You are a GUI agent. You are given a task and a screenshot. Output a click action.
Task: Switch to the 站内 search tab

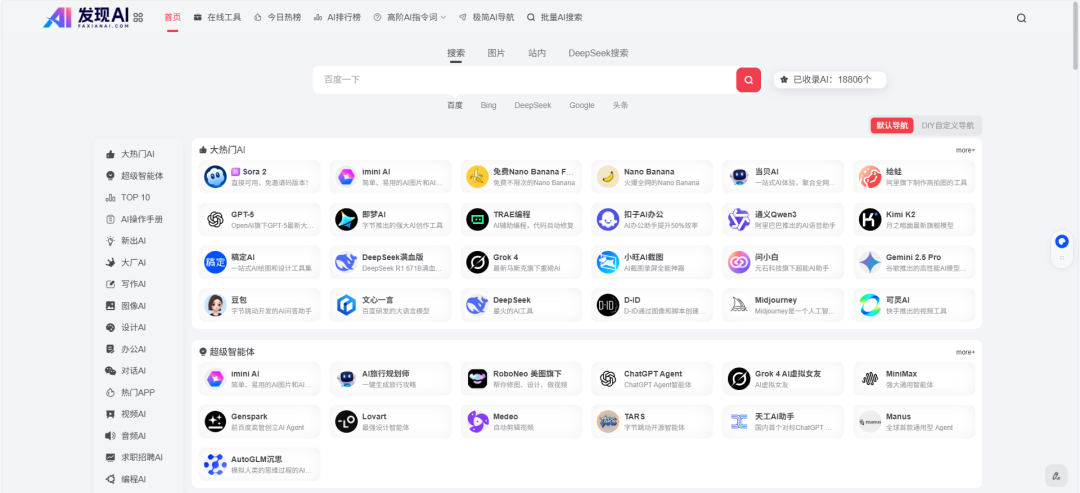coord(537,53)
